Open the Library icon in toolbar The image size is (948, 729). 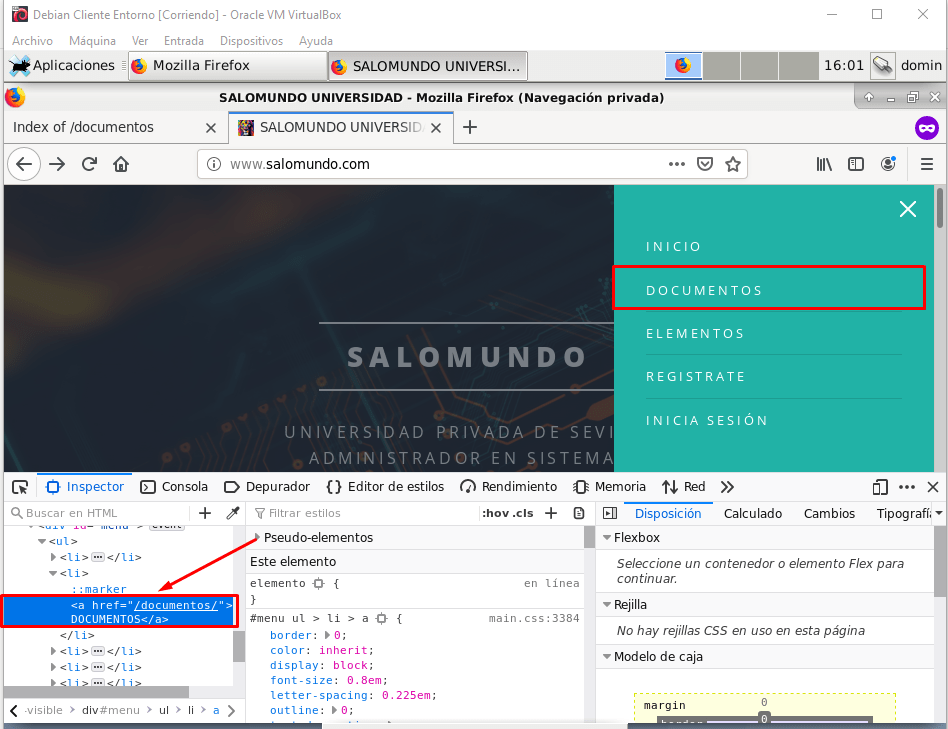coord(823,164)
